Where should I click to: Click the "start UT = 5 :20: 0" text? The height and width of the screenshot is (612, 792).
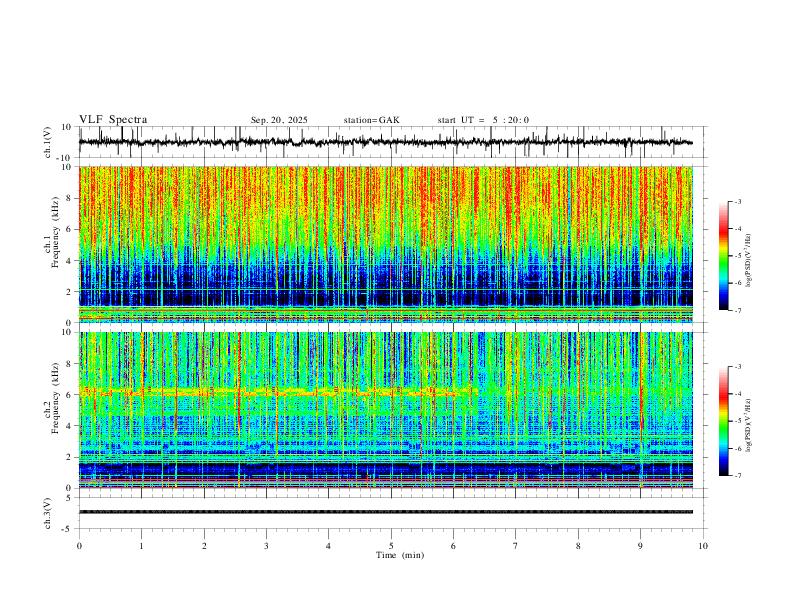click(483, 120)
